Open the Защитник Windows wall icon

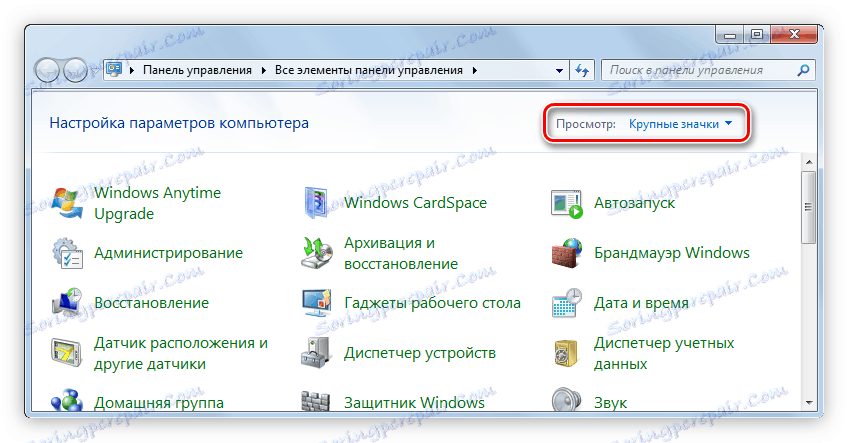[316, 401]
